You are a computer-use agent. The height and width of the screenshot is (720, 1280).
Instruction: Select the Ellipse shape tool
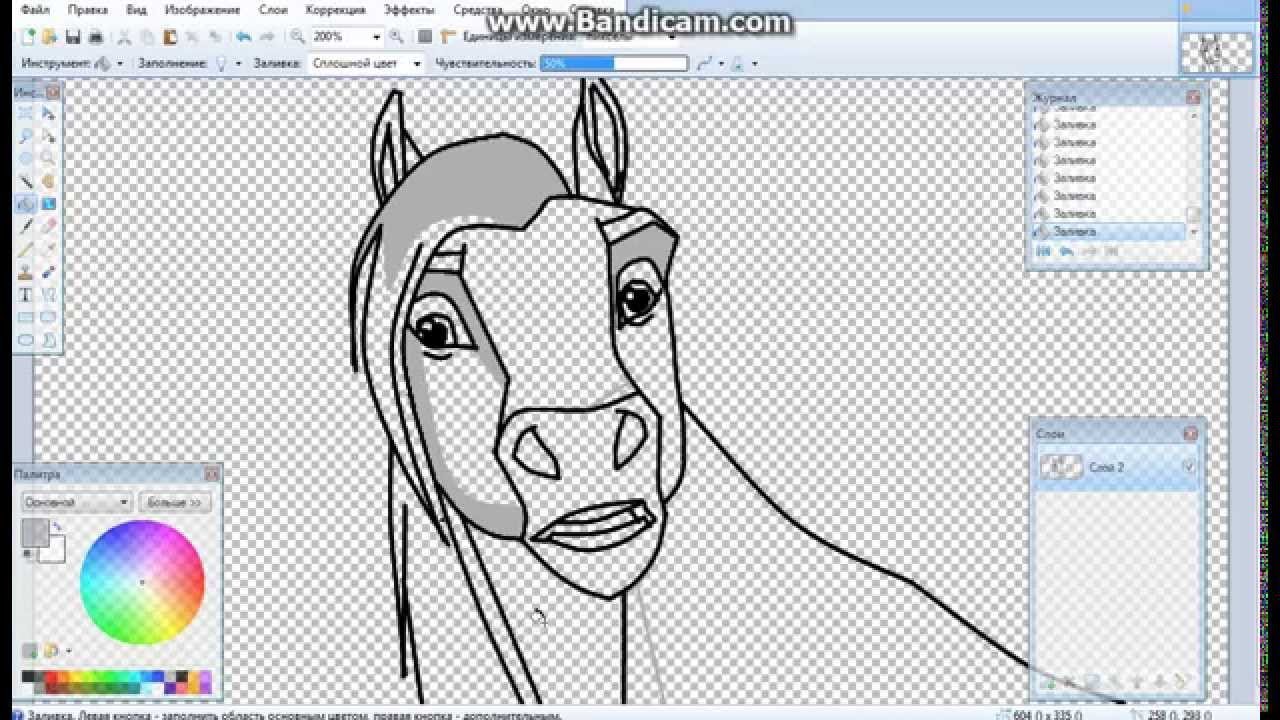click(x=26, y=340)
